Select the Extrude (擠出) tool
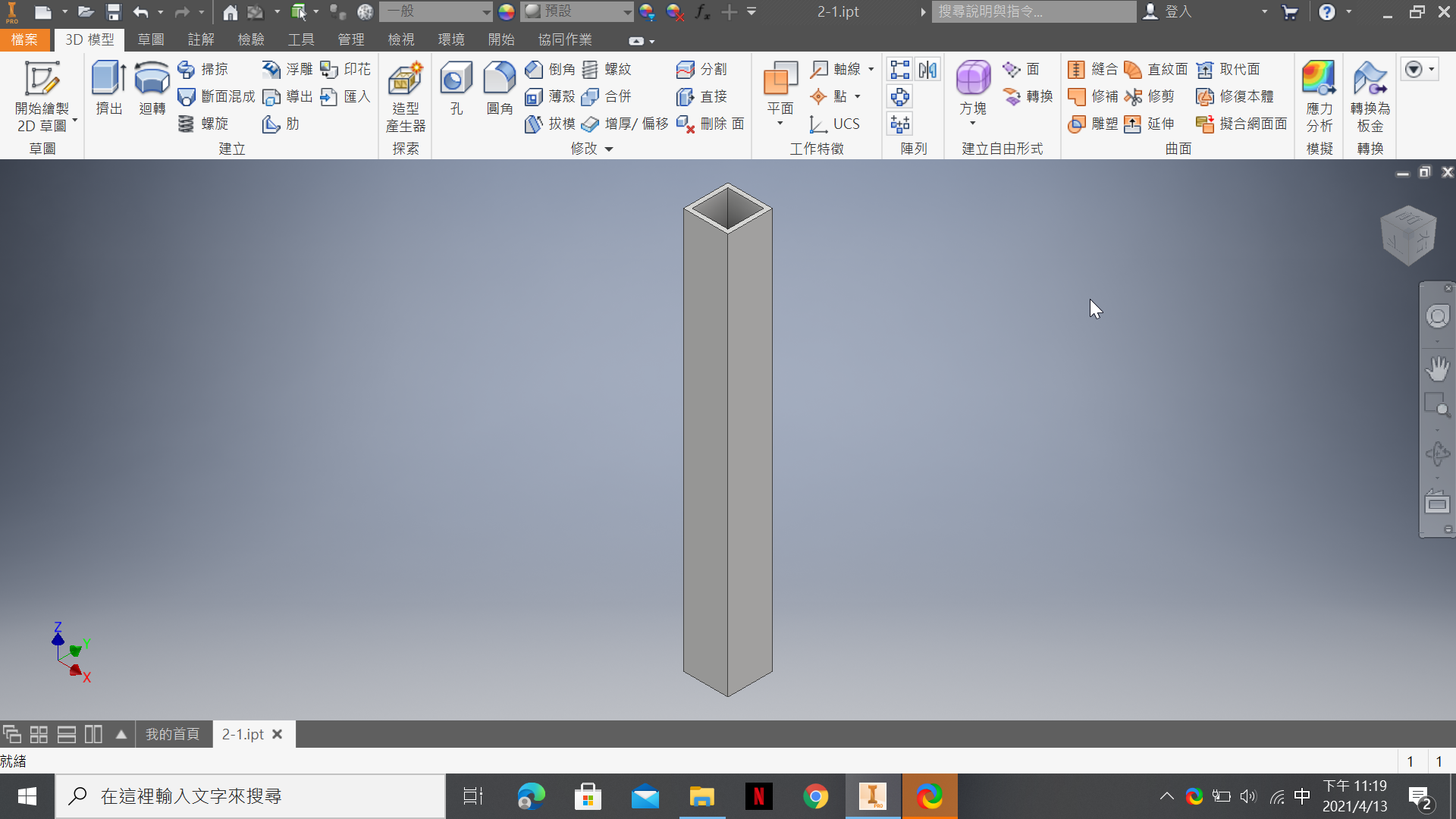The image size is (1456, 819). (x=108, y=89)
